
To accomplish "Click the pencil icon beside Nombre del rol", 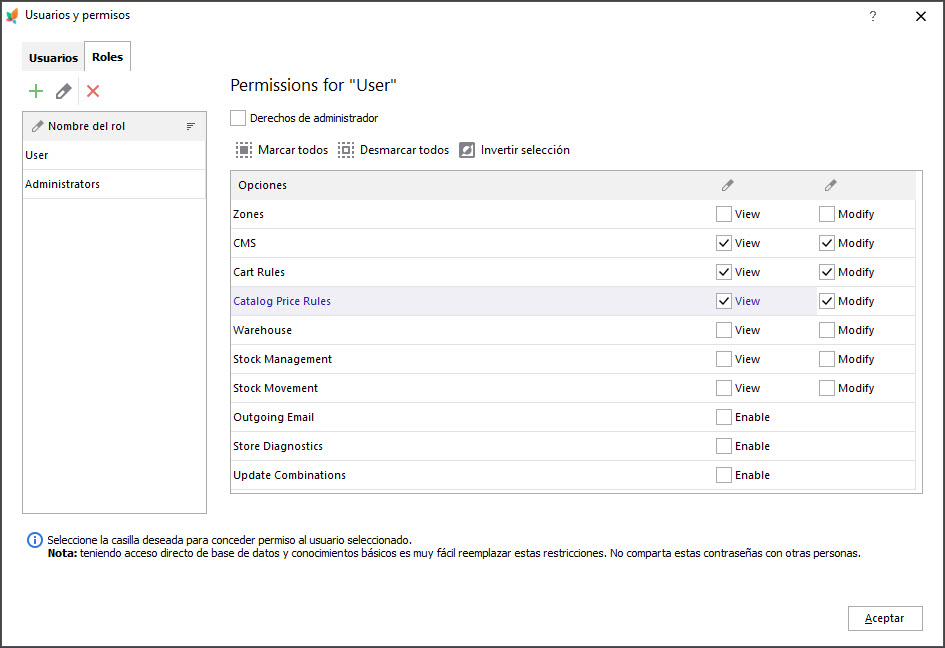I will (37, 126).
